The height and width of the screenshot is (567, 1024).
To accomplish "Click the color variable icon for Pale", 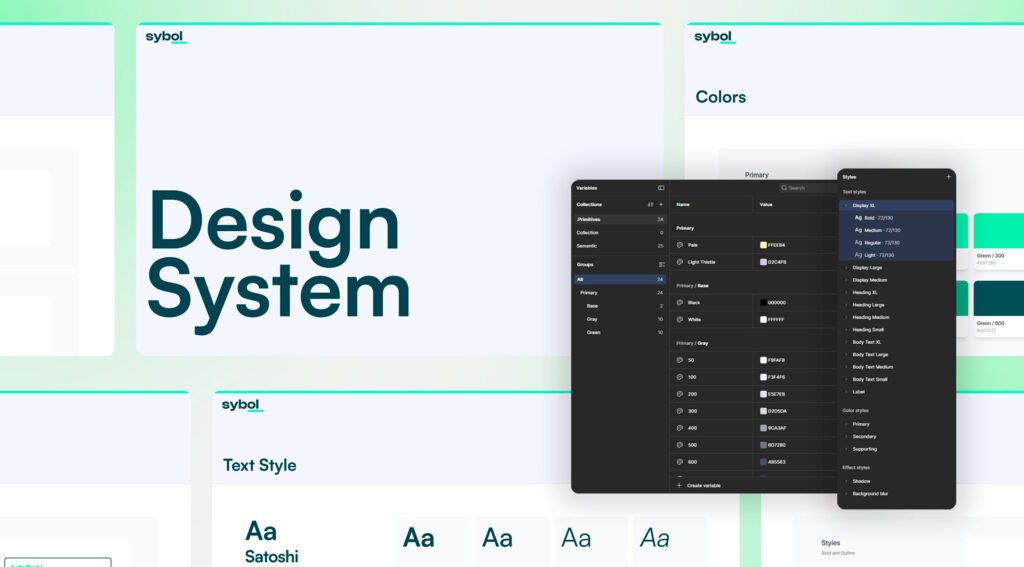I will point(680,245).
